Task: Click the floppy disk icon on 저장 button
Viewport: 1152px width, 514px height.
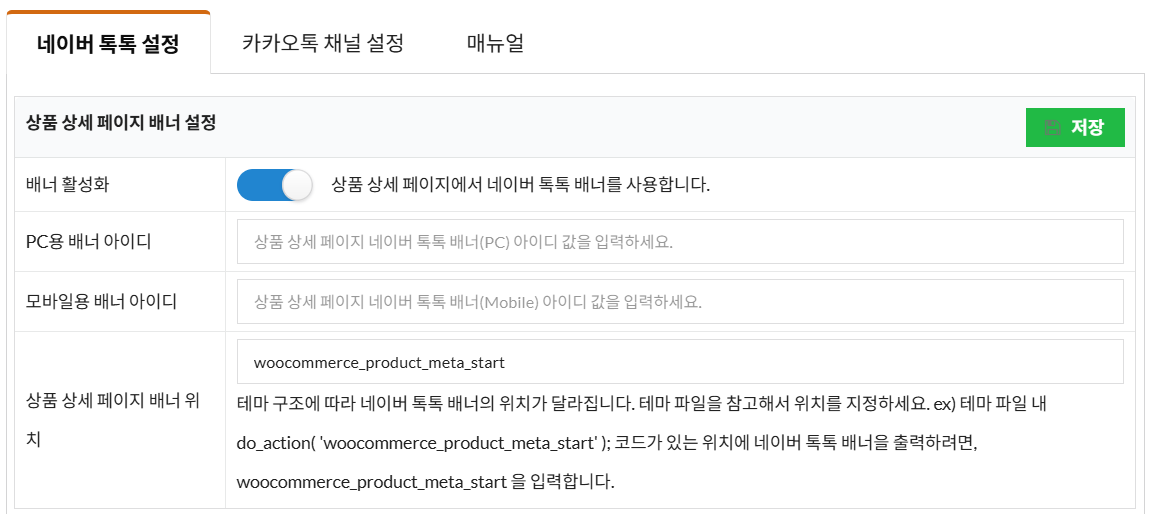Action: (1052, 128)
